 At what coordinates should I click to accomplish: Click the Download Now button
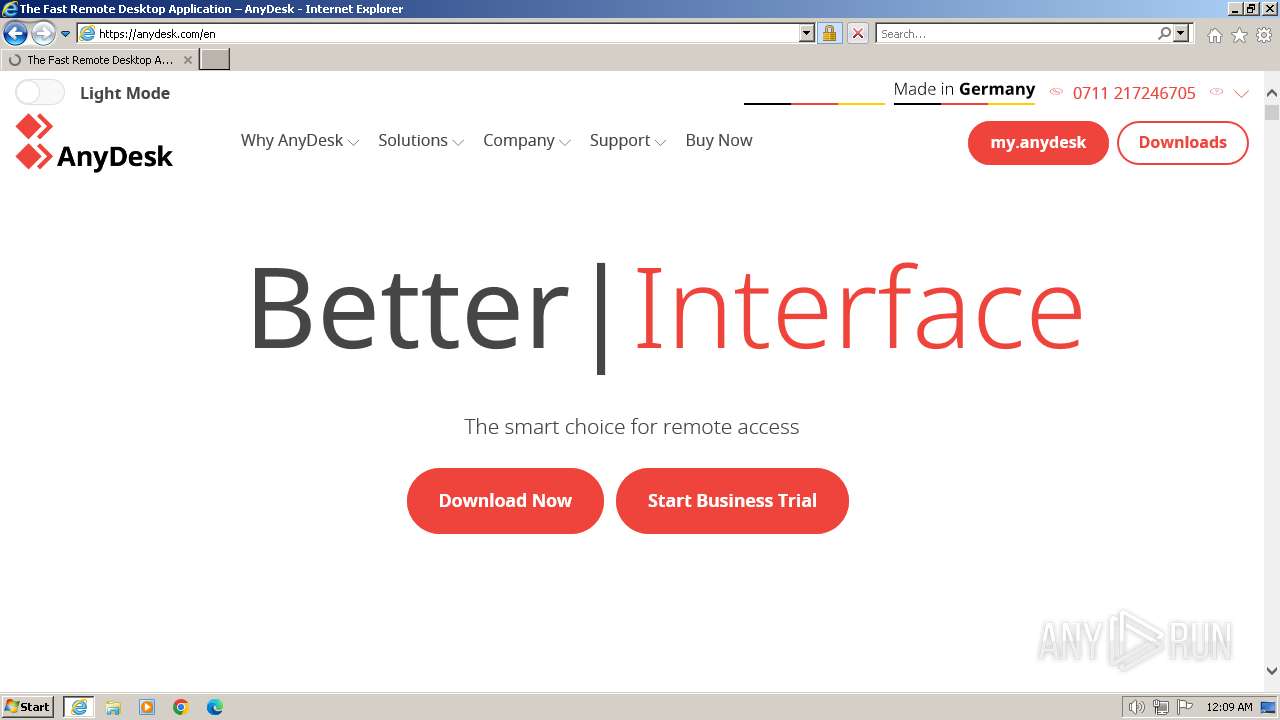tap(505, 501)
